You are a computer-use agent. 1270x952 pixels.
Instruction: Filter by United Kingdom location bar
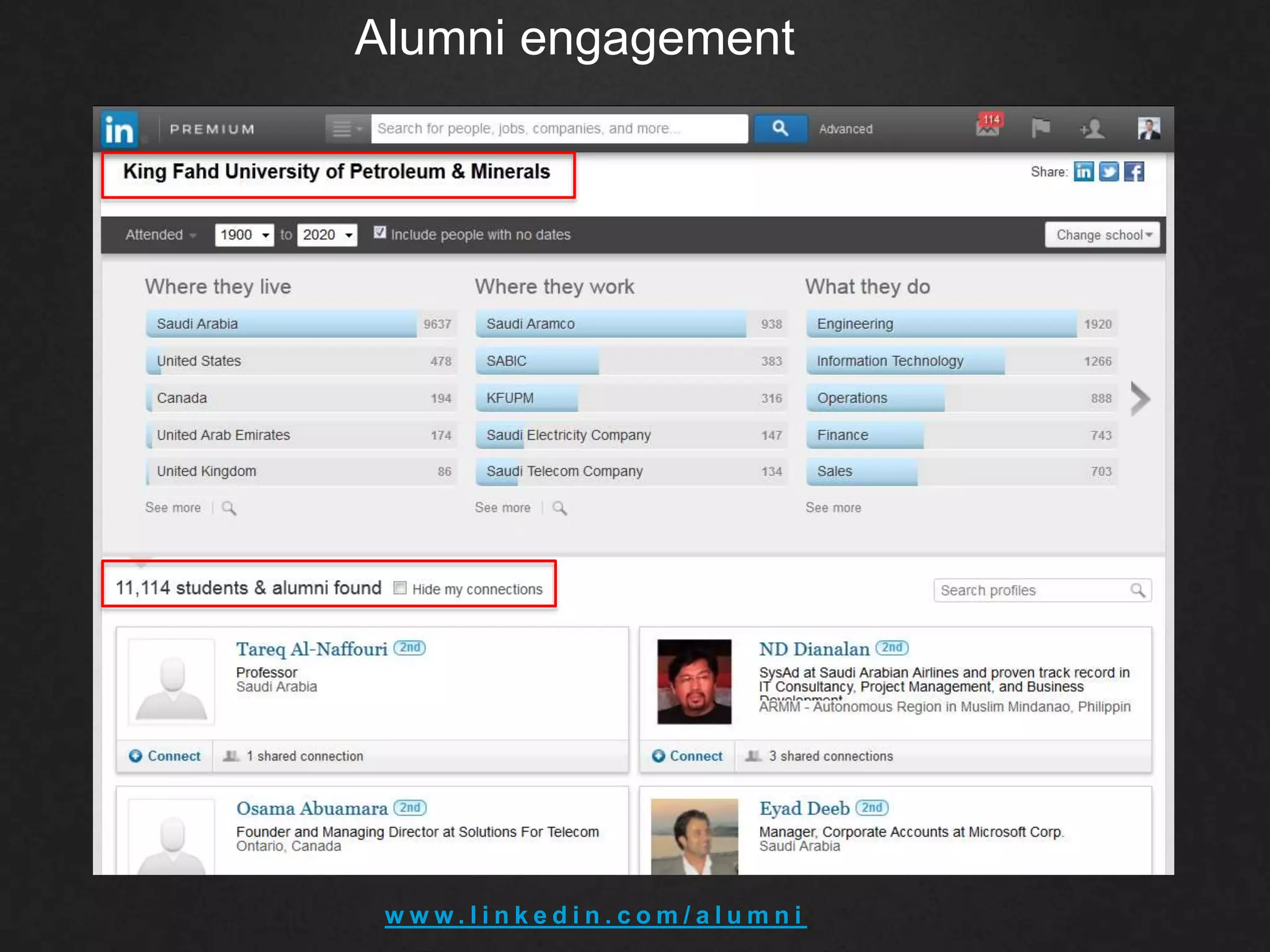pyautogui.click(x=301, y=471)
